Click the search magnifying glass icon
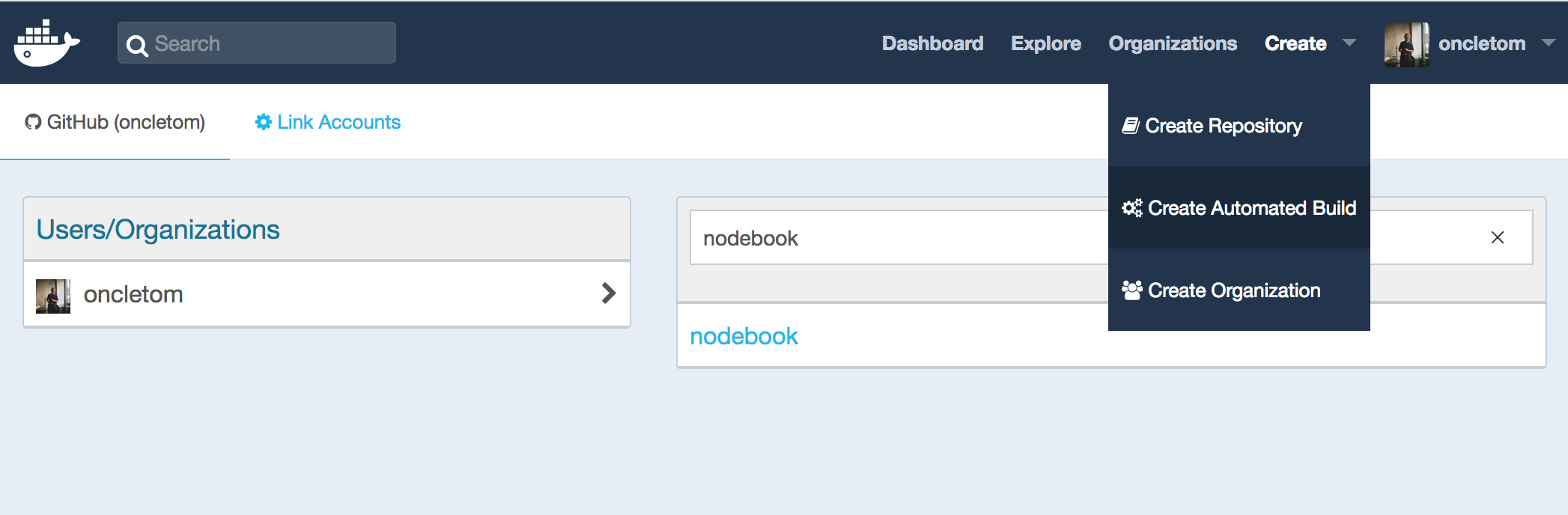The height and width of the screenshot is (515, 1568). (137, 45)
